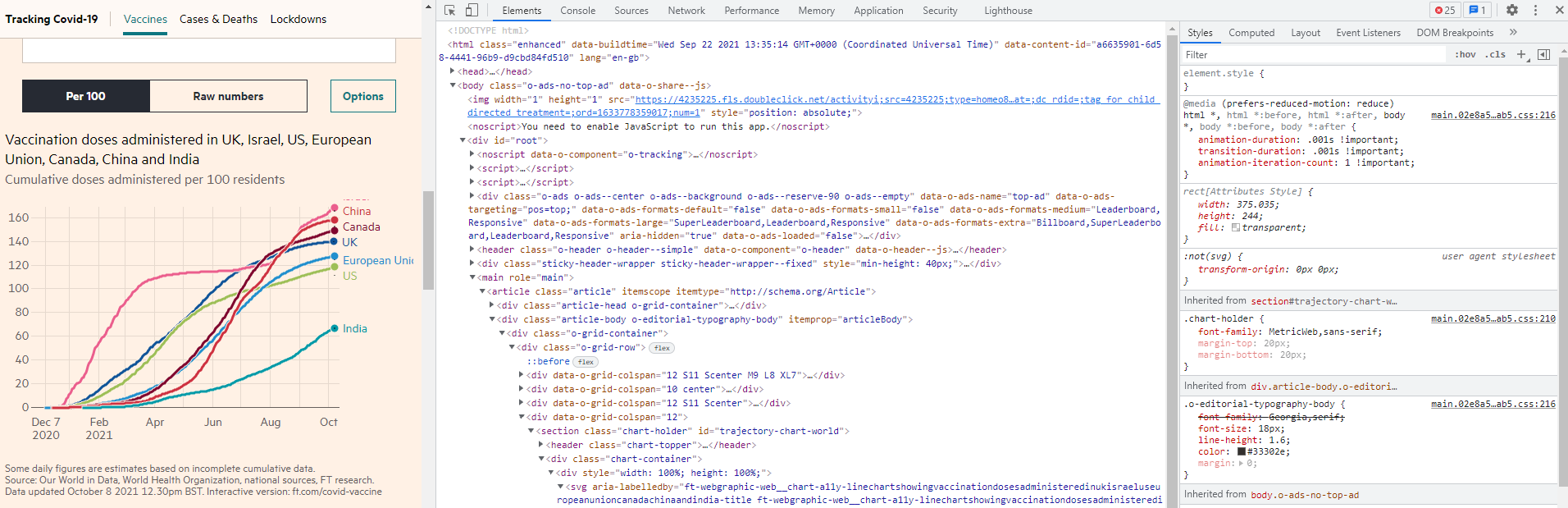Expand the header o-header node

click(x=472, y=249)
